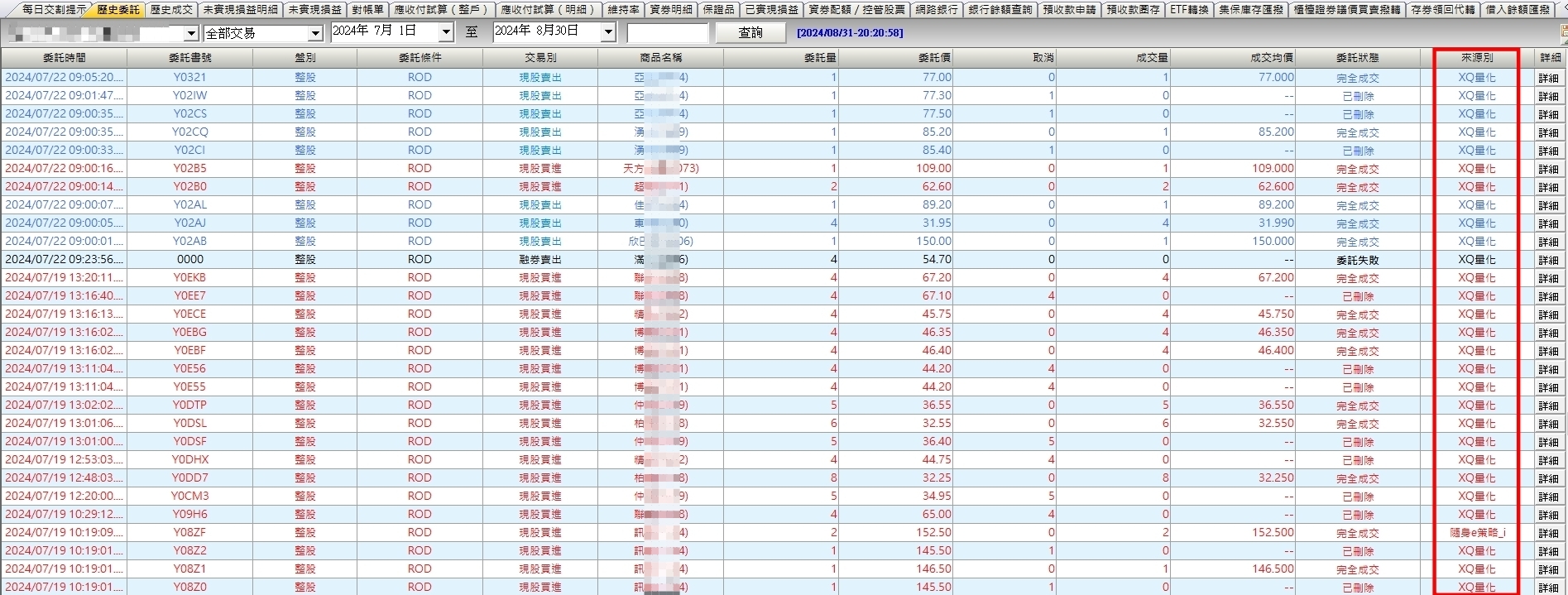Show details for order Y0321
The width and height of the screenshot is (1568, 595).
click(x=1548, y=78)
